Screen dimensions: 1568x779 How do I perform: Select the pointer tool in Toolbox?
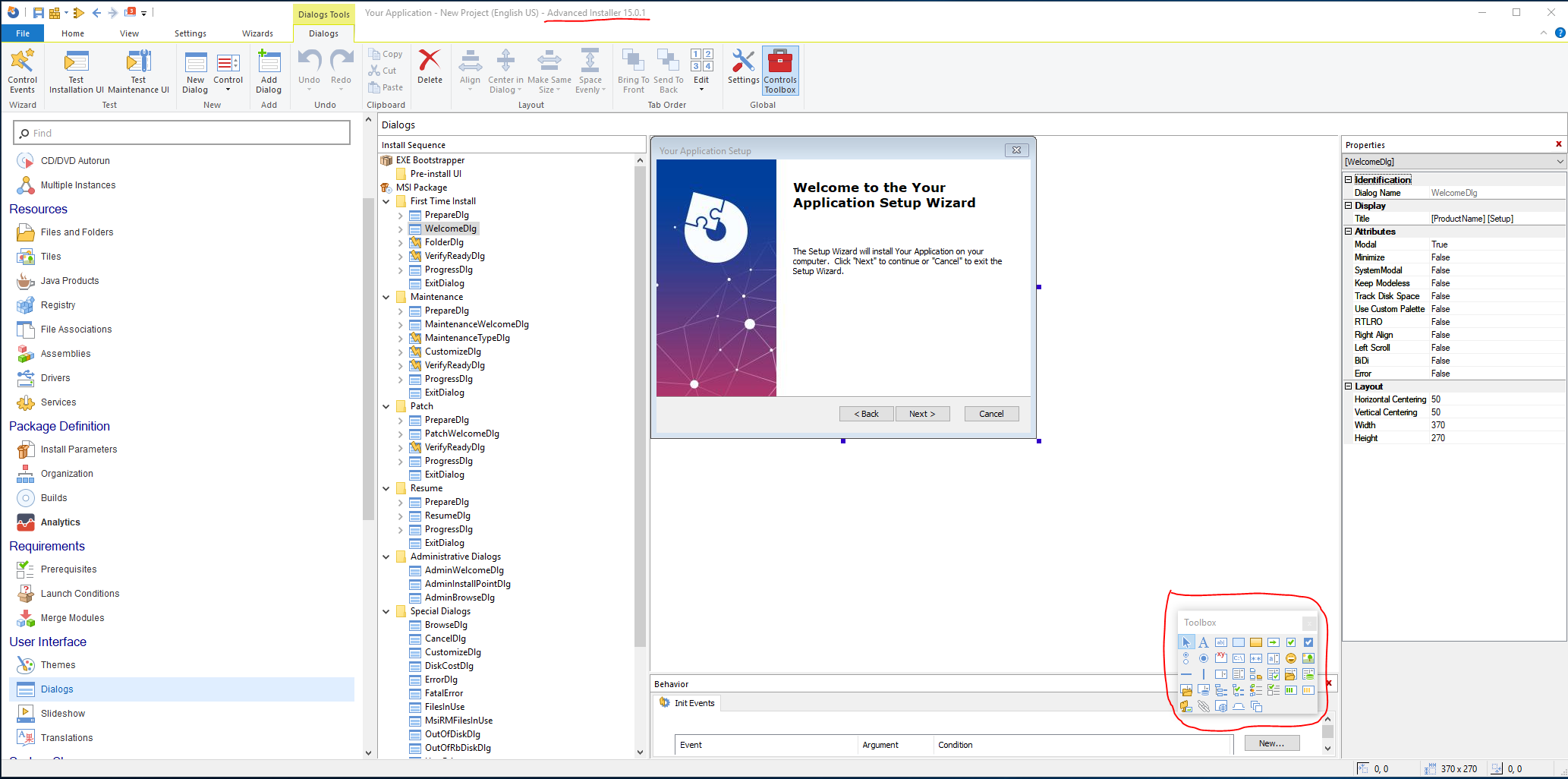coord(1185,642)
